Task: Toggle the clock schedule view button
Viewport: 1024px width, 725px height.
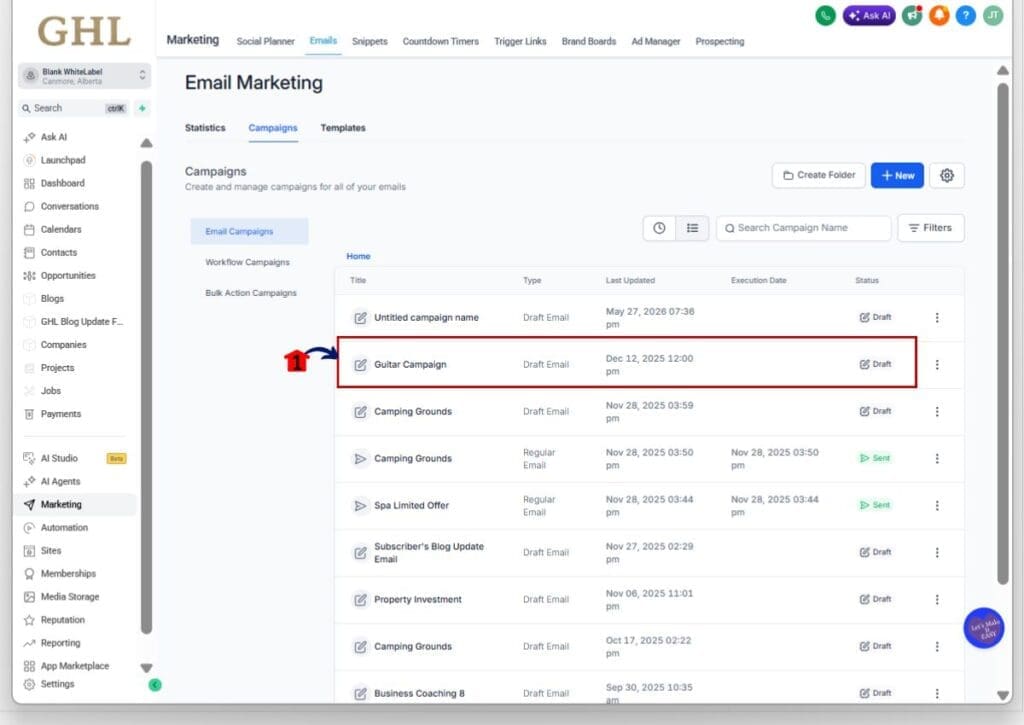Action: click(659, 228)
